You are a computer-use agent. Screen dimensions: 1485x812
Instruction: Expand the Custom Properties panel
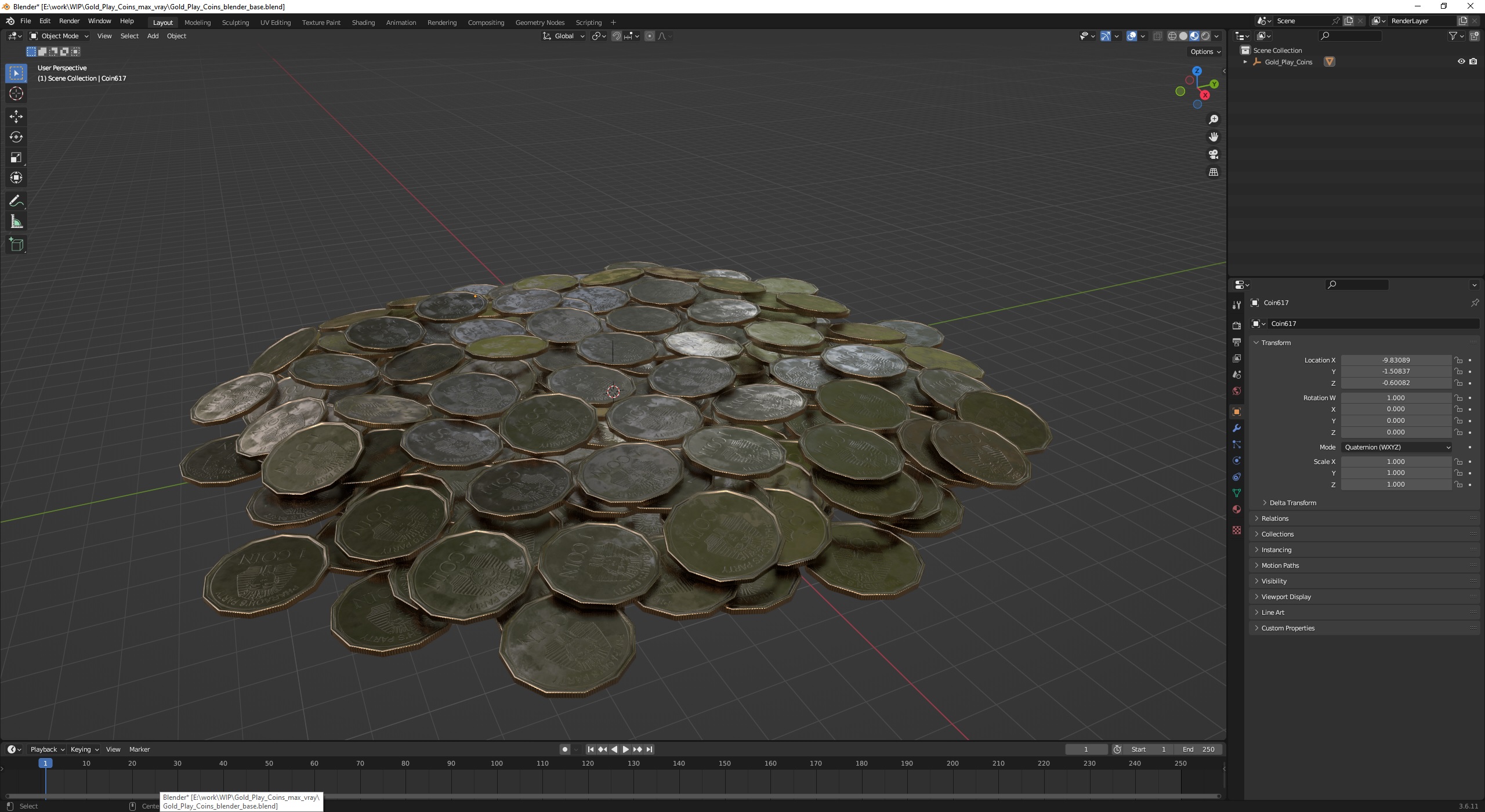1287,628
